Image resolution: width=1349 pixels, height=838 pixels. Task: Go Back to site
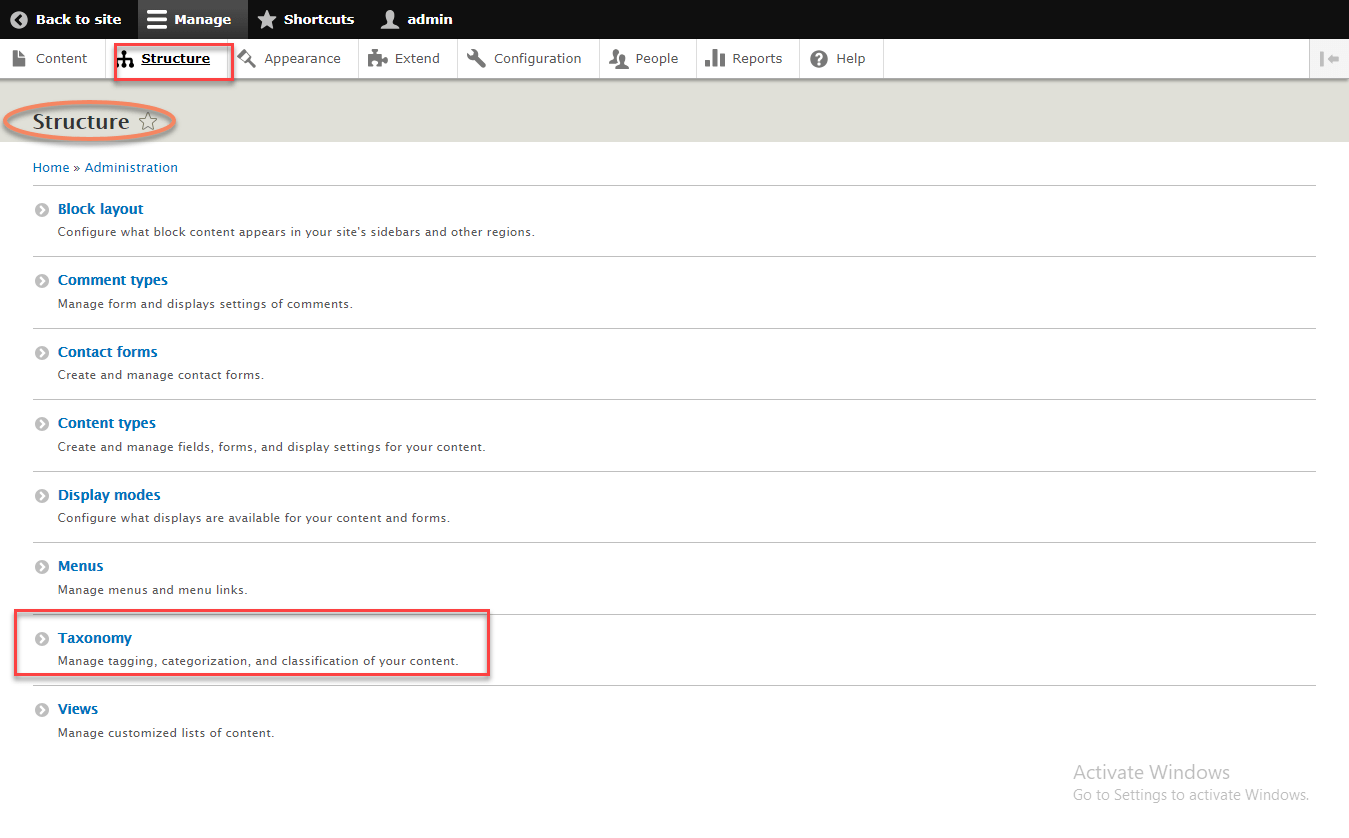pyautogui.click(x=66, y=19)
